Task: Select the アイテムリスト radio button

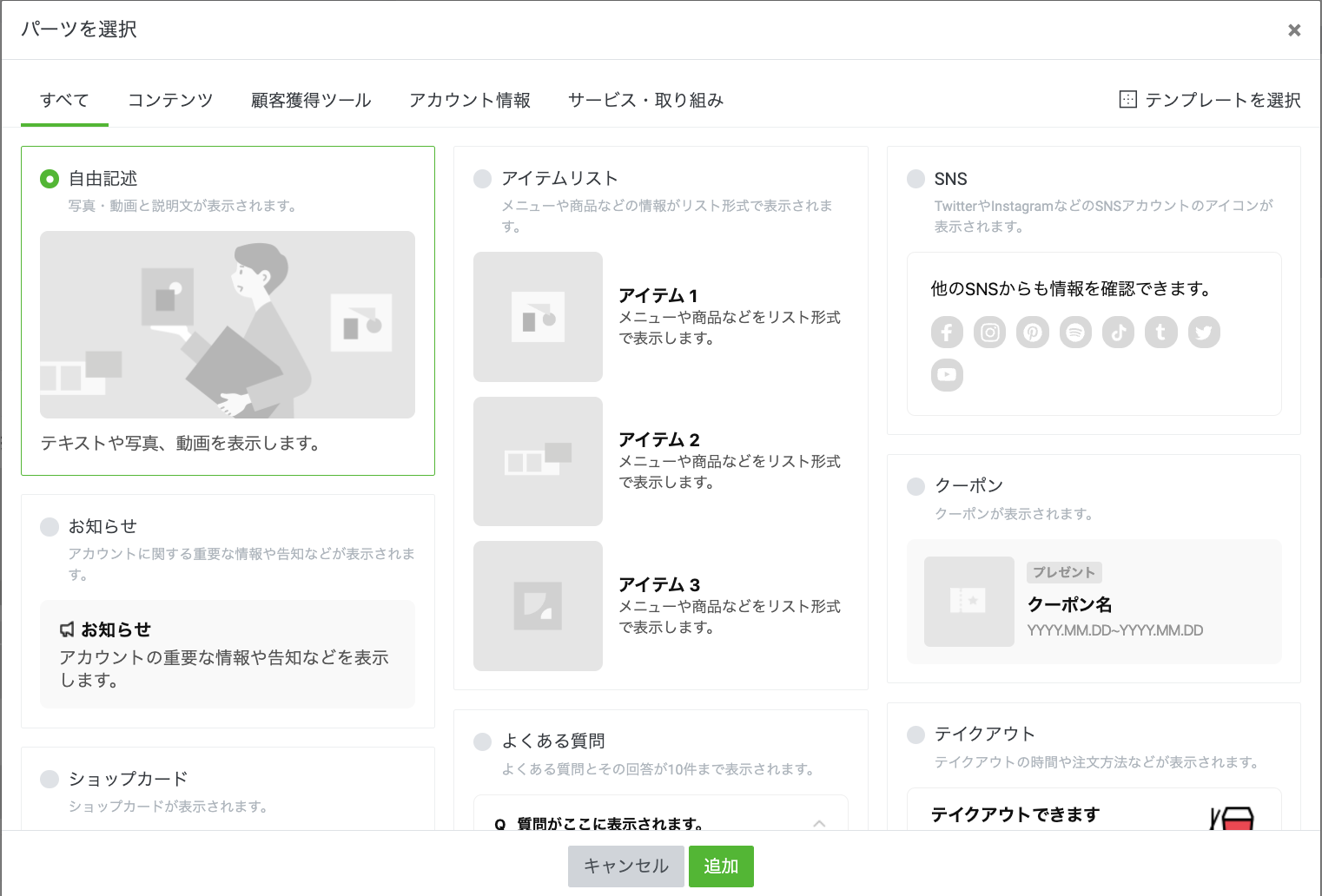Action: tap(483, 179)
